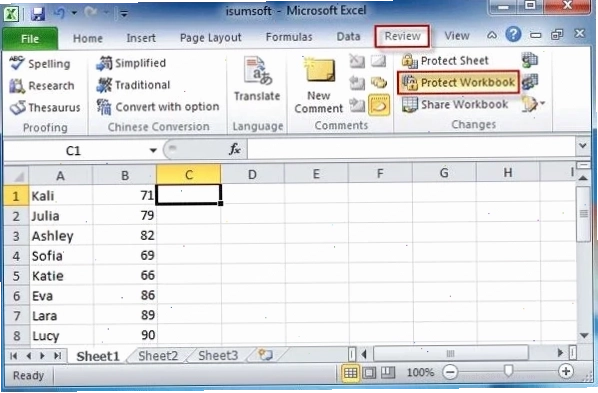Switch to Sheet3 tab
598x393 pixels.
coord(218,356)
